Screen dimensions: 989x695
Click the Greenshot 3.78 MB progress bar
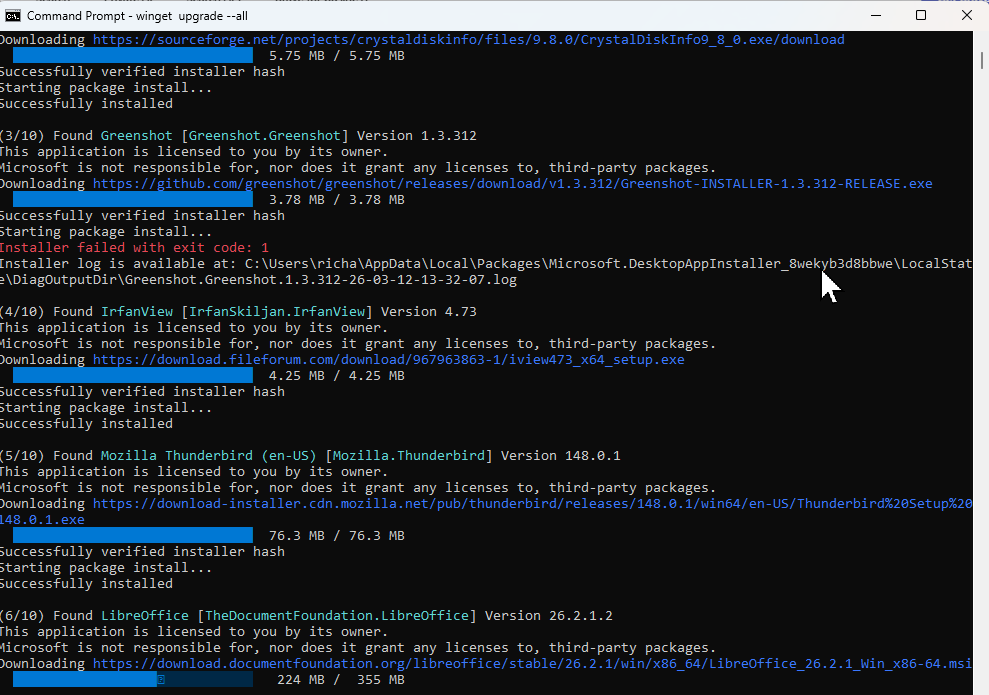[x=133, y=200]
